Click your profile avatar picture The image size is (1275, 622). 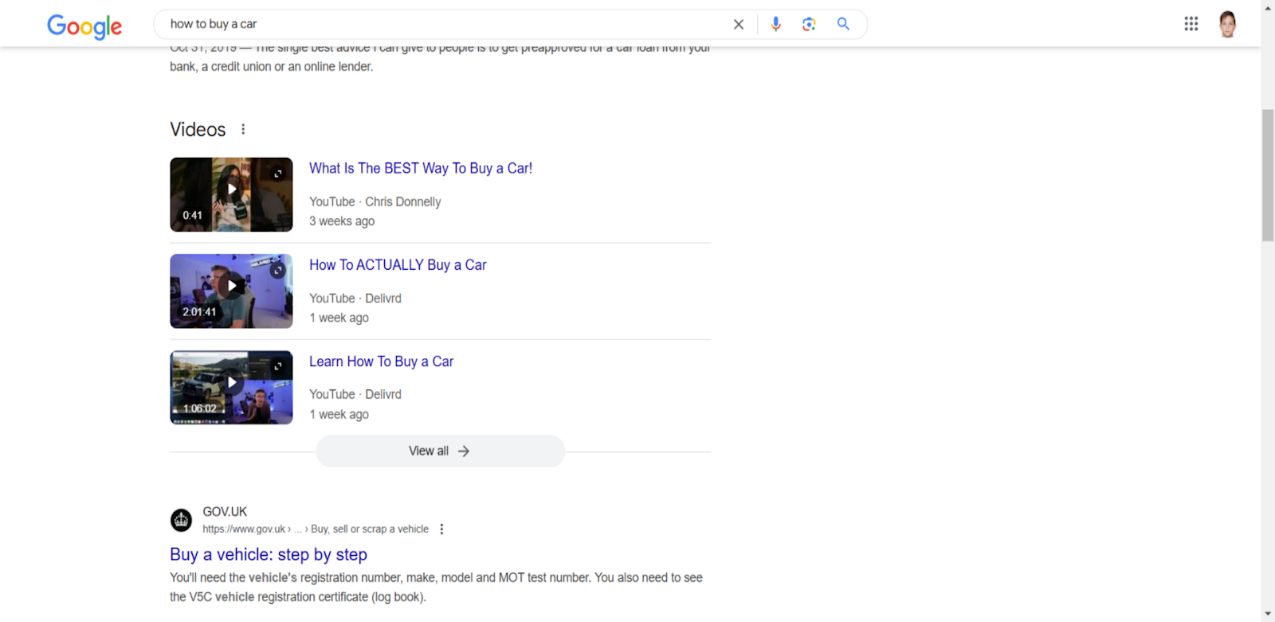[1227, 23]
